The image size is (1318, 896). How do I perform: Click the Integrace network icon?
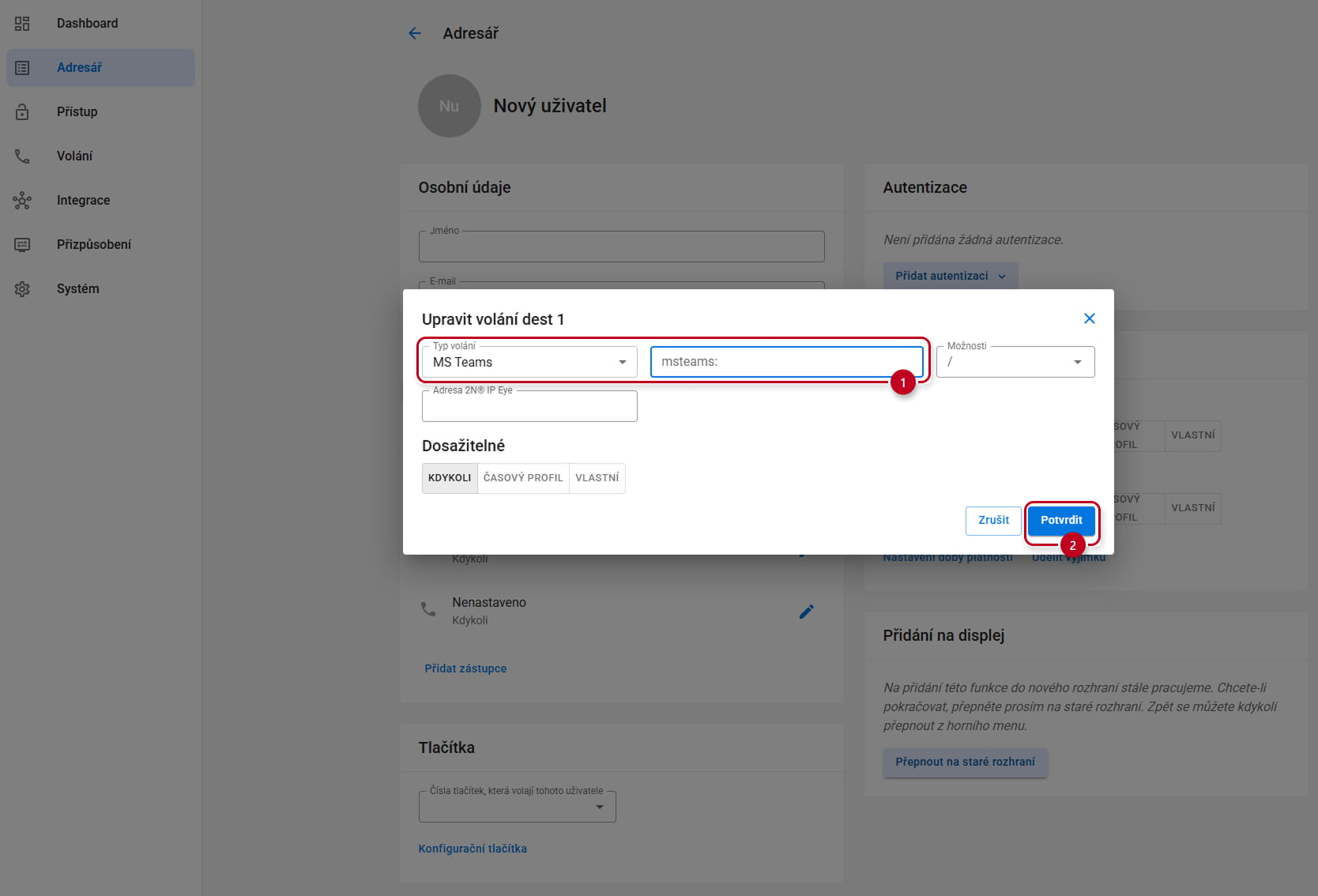pyautogui.click(x=22, y=201)
